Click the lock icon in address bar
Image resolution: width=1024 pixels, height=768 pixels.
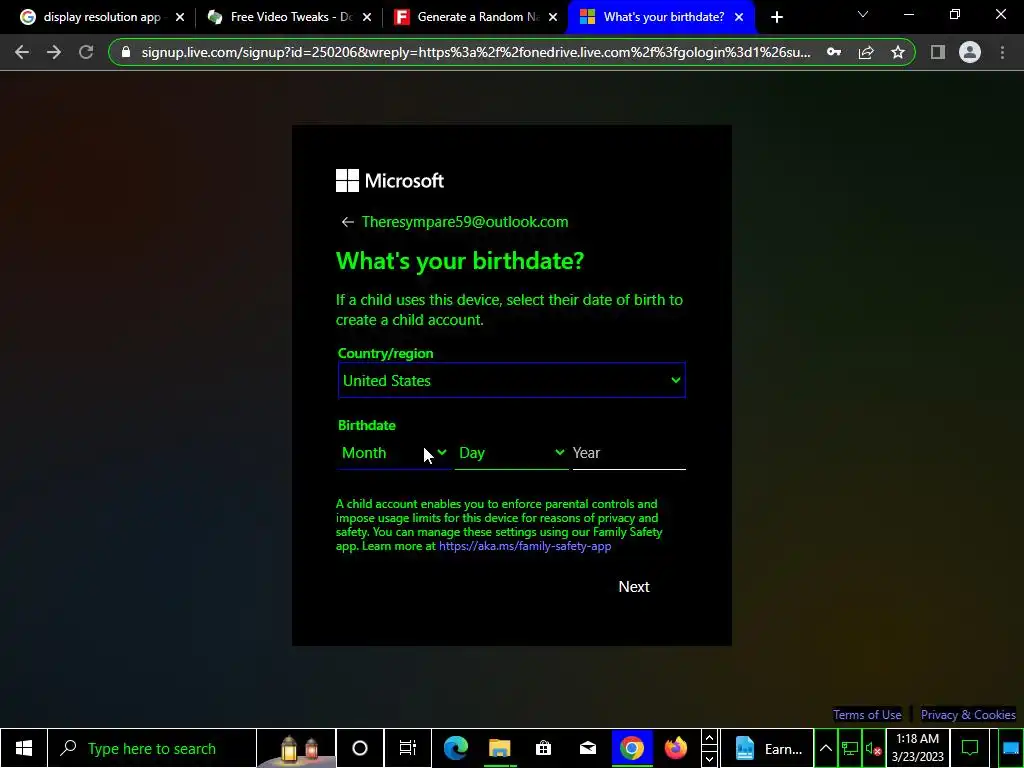pyautogui.click(x=126, y=52)
